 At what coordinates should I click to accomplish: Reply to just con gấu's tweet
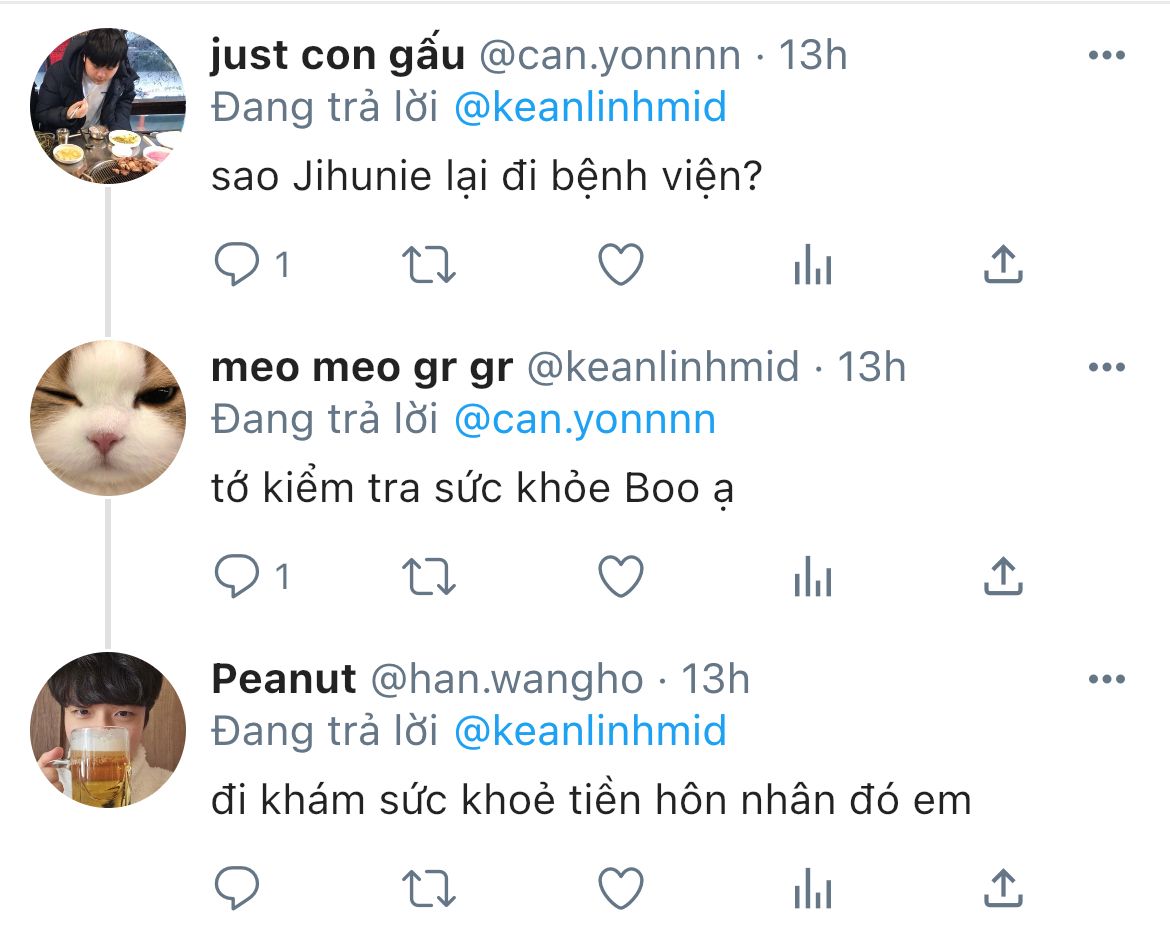[238, 265]
